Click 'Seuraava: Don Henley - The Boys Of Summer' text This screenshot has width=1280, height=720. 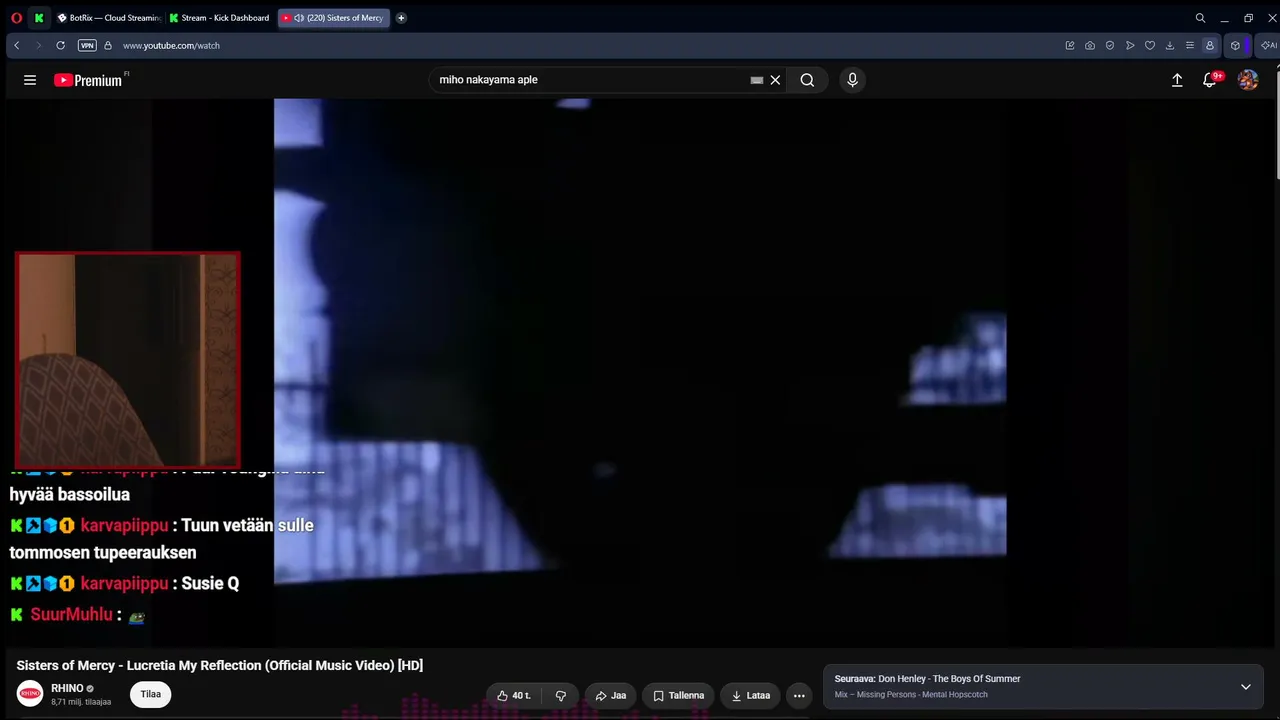coord(927,679)
